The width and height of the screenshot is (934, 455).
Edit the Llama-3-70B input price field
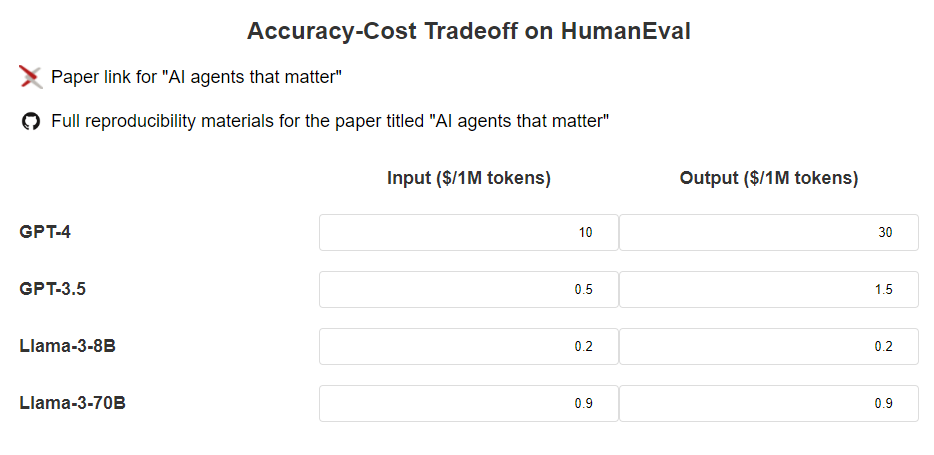tap(469, 404)
